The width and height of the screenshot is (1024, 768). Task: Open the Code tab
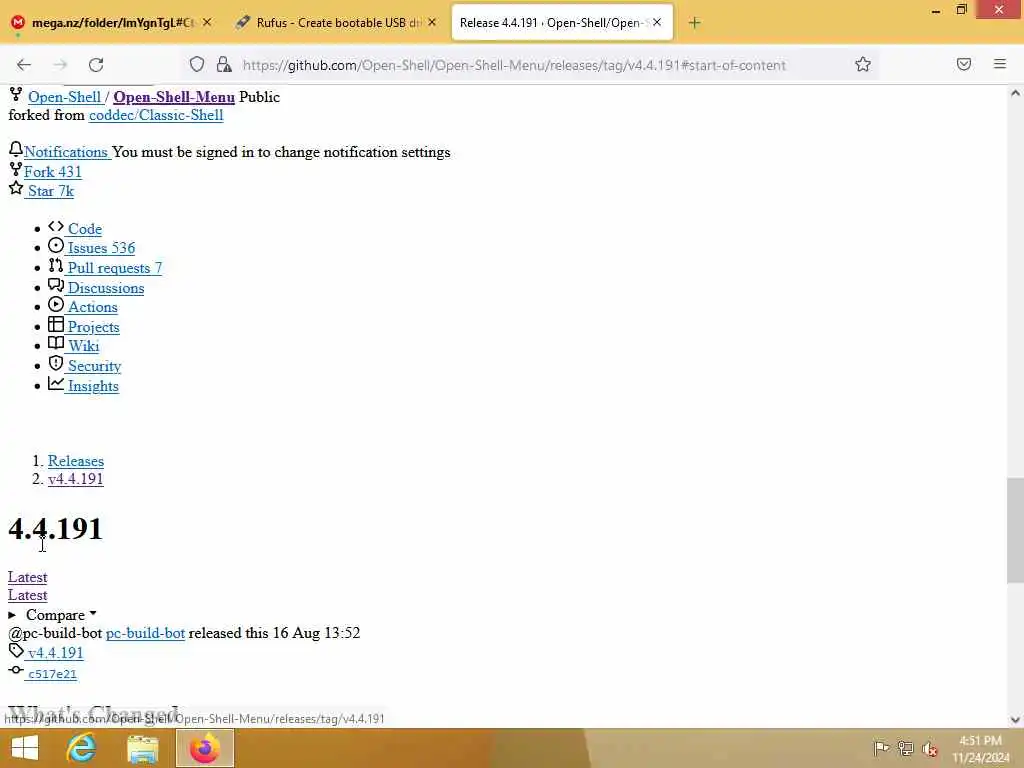[85, 229]
